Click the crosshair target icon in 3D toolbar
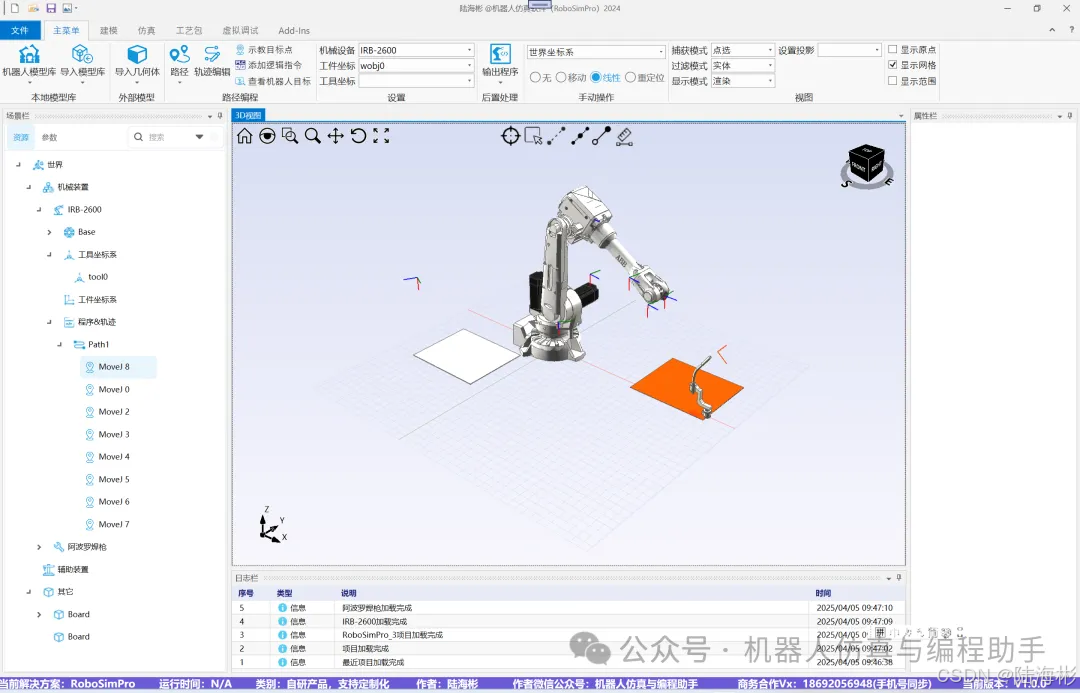 point(510,136)
